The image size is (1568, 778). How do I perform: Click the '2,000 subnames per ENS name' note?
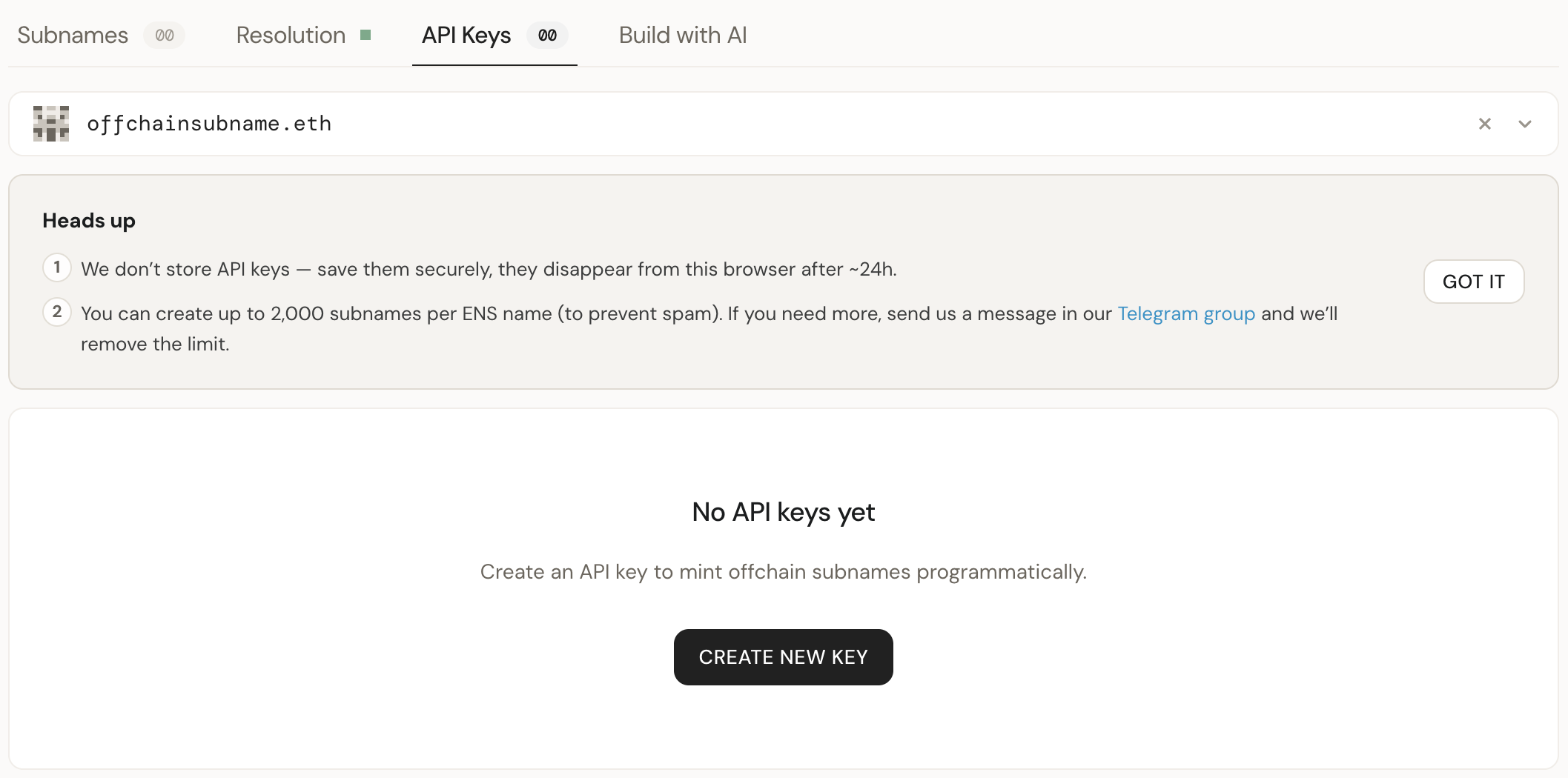click(x=709, y=328)
